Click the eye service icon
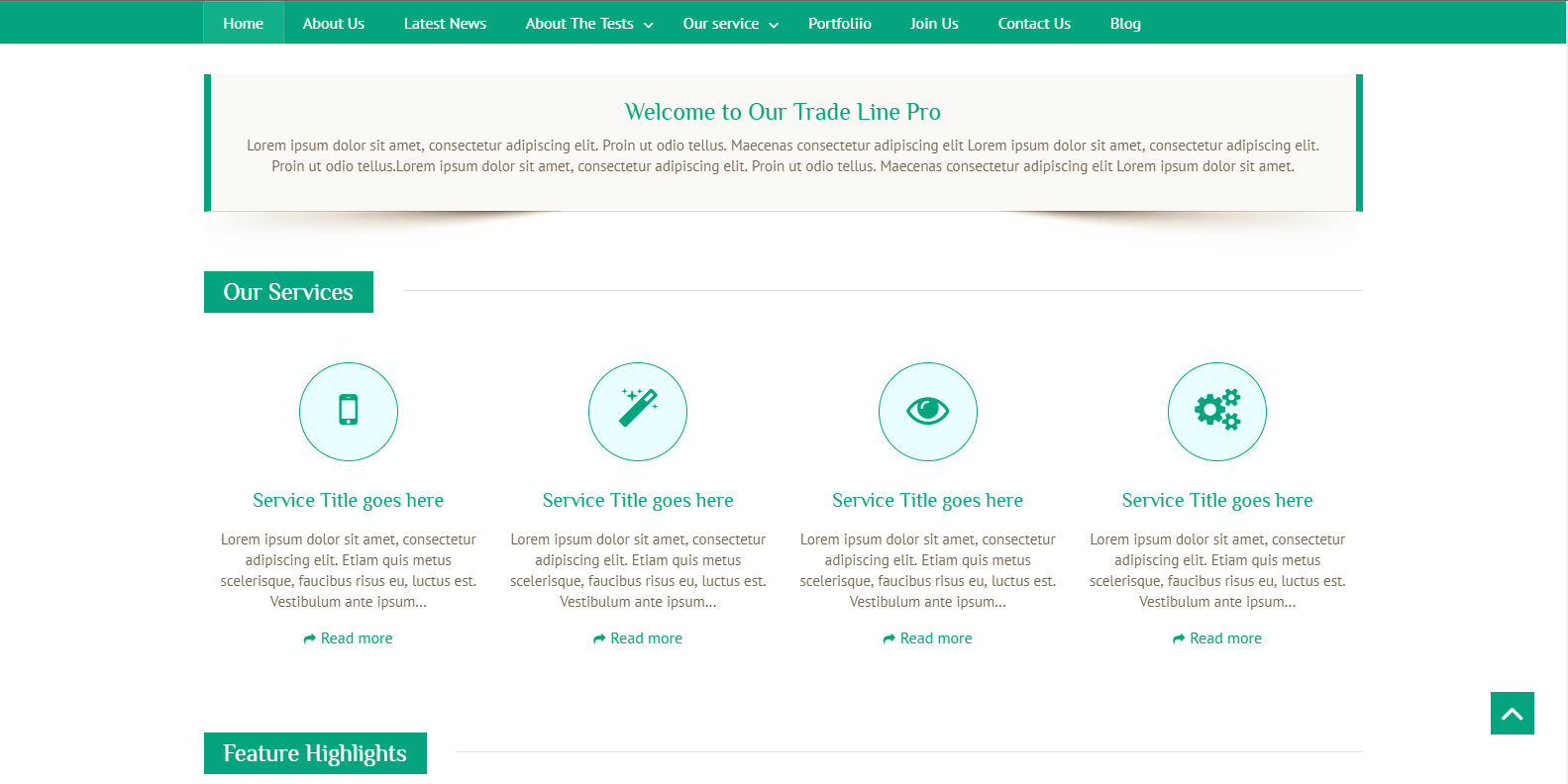Viewport: 1568px width, 784px height. (x=927, y=411)
